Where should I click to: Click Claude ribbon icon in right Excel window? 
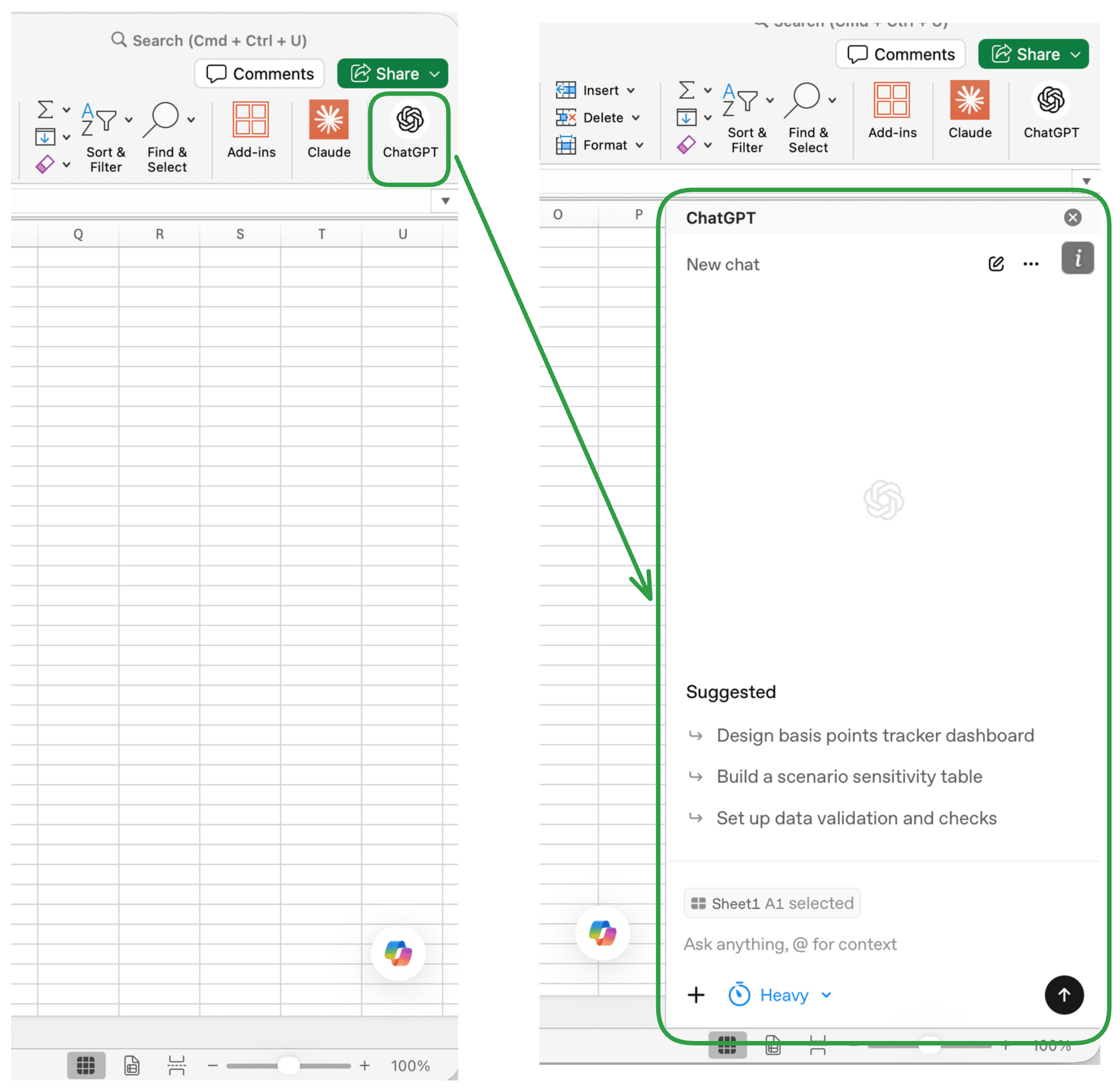point(969,101)
